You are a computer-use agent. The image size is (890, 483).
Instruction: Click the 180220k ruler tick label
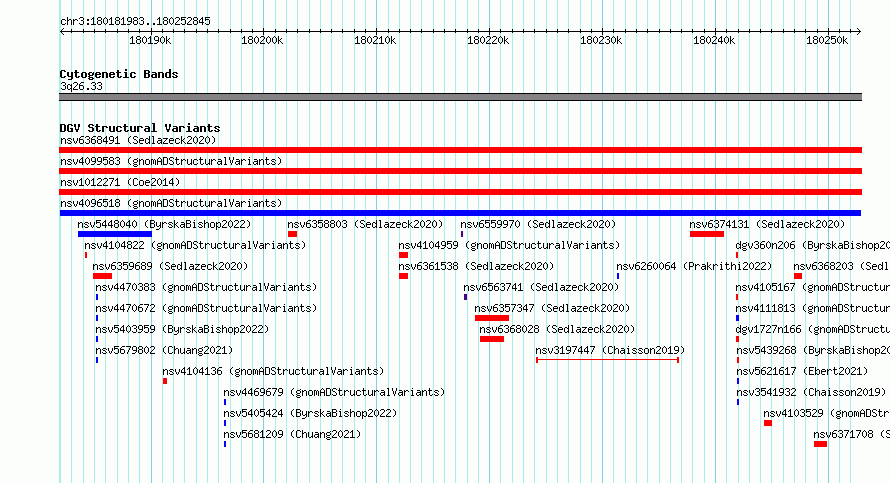tap(488, 40)
